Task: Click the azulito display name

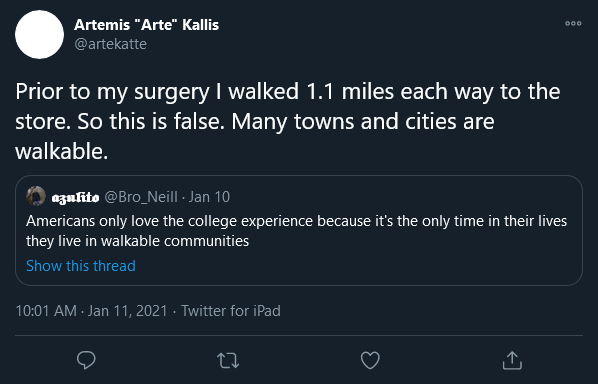Action: coord(75,197)
